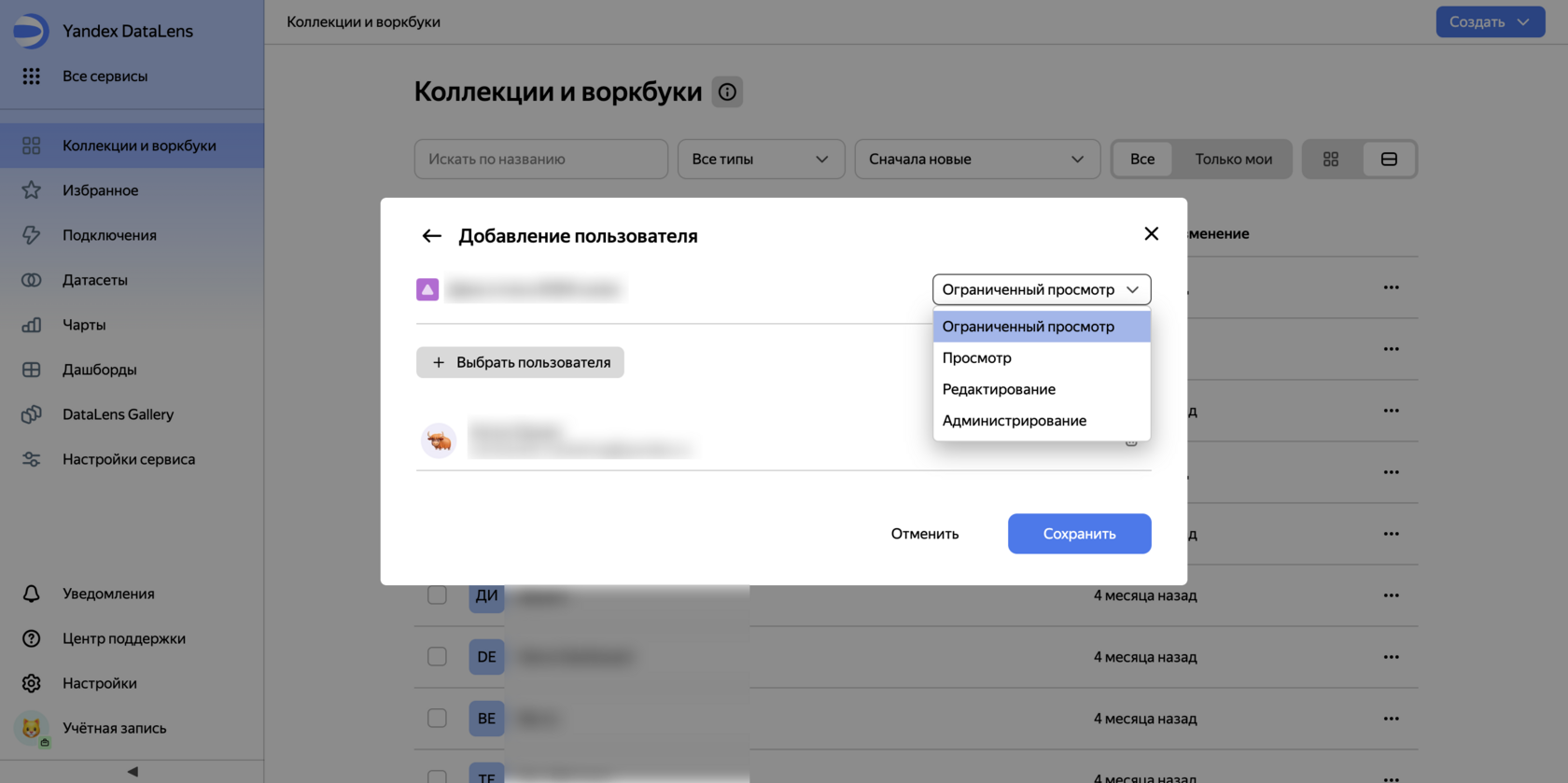
Task: Click the Уведомления bell icon
Action: (x=31, y=594)
